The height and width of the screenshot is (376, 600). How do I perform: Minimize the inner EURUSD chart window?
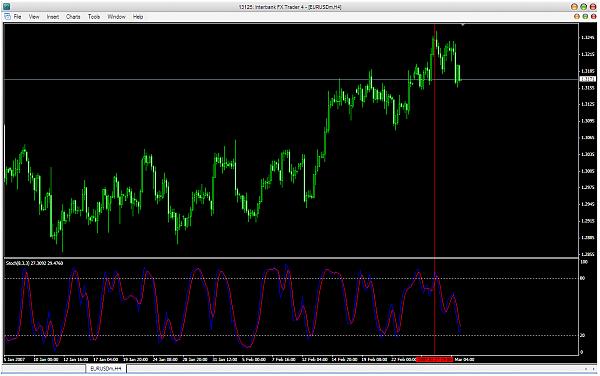tap(577, 16)
